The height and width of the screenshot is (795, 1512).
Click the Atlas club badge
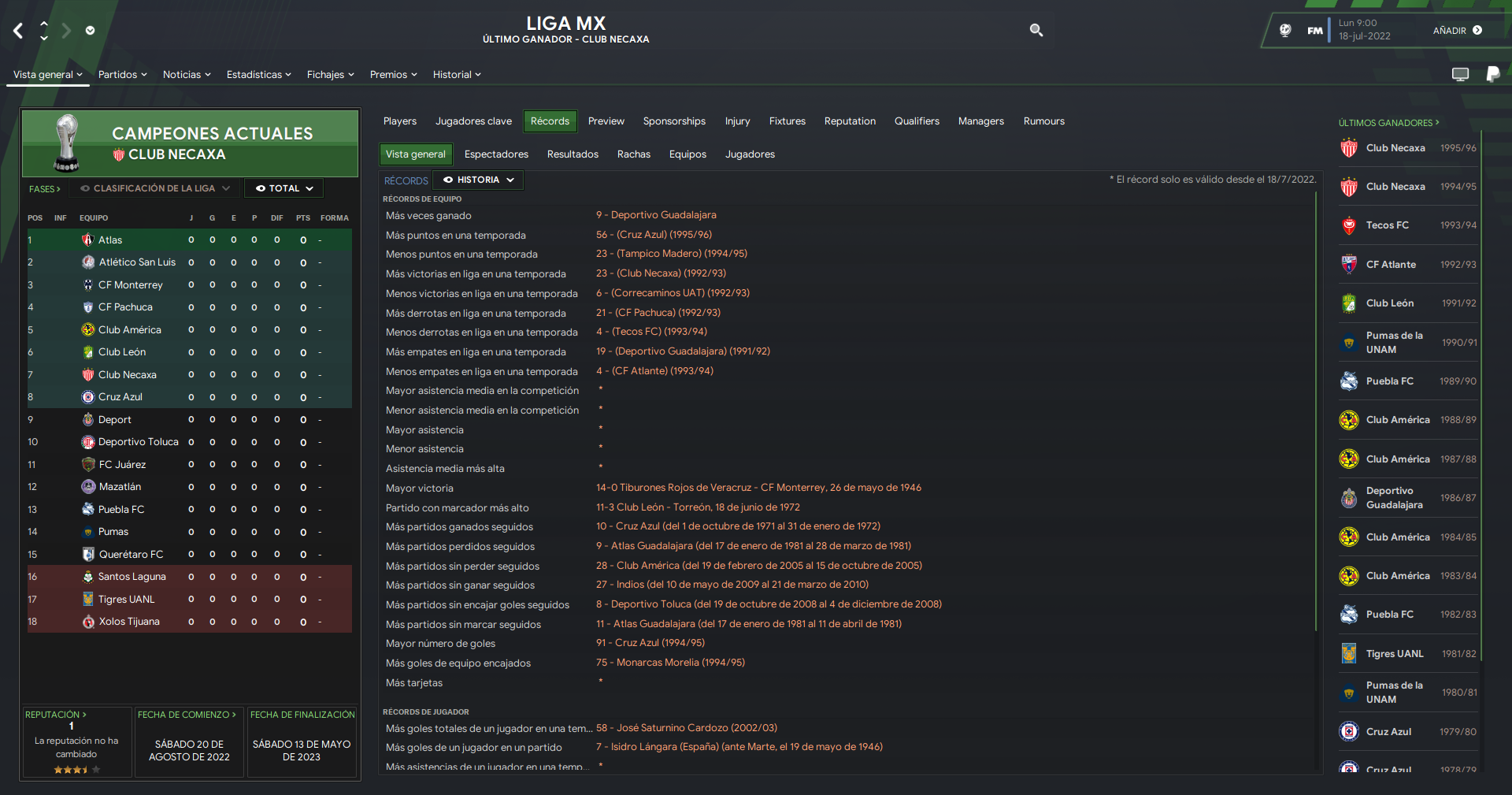click(88, 240)
